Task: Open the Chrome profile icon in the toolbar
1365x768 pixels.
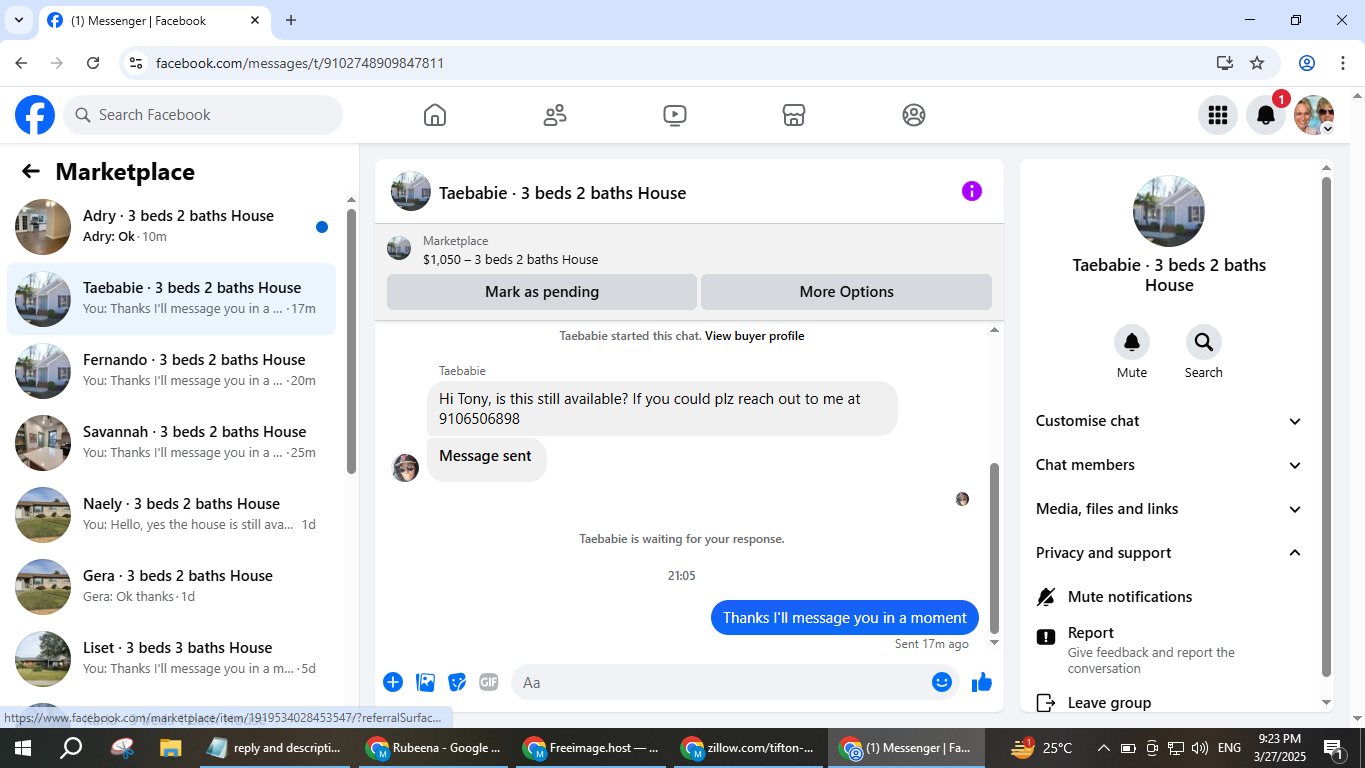Action: (1307, 63)
